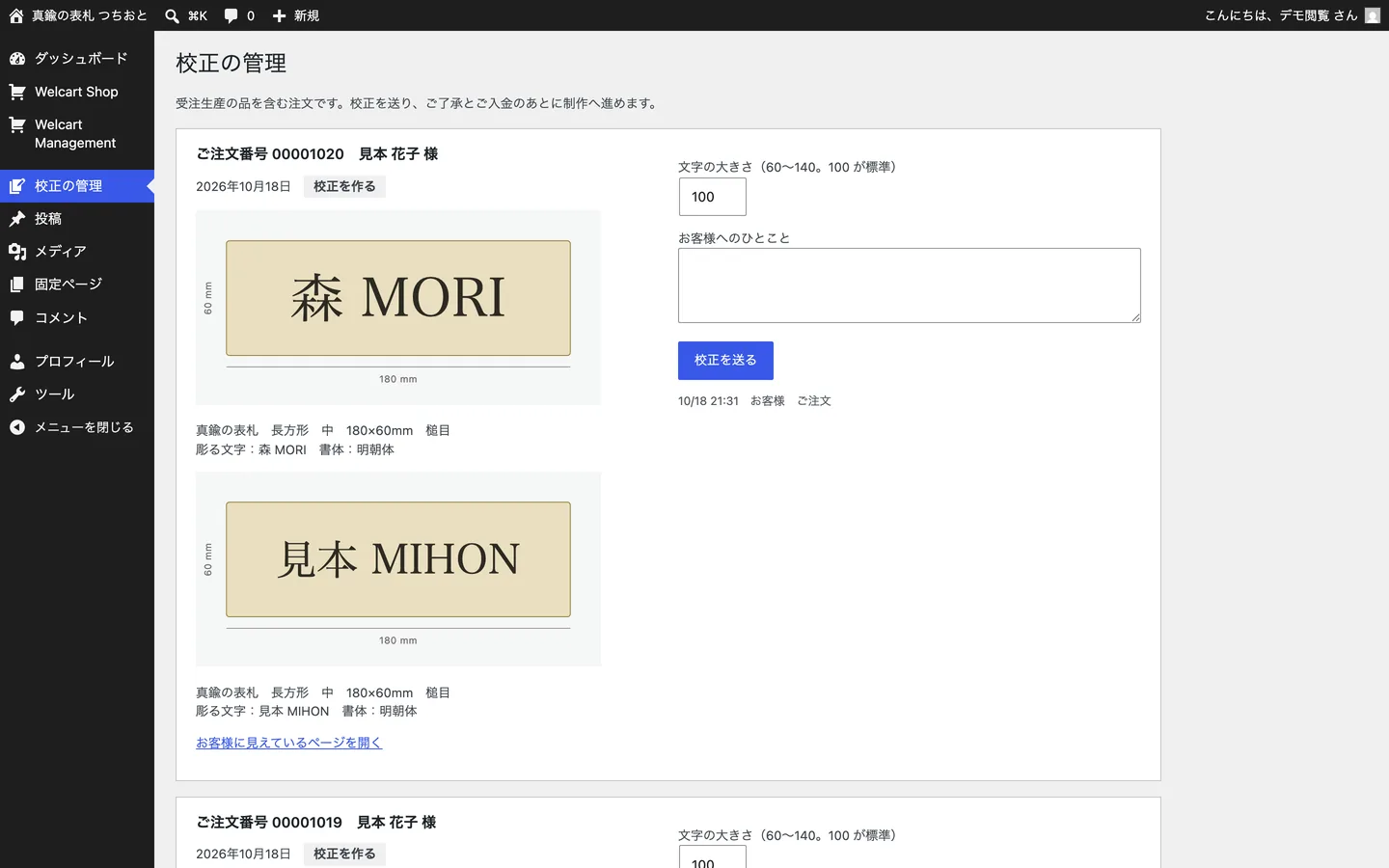Open コメント menu item

(77, 317)
